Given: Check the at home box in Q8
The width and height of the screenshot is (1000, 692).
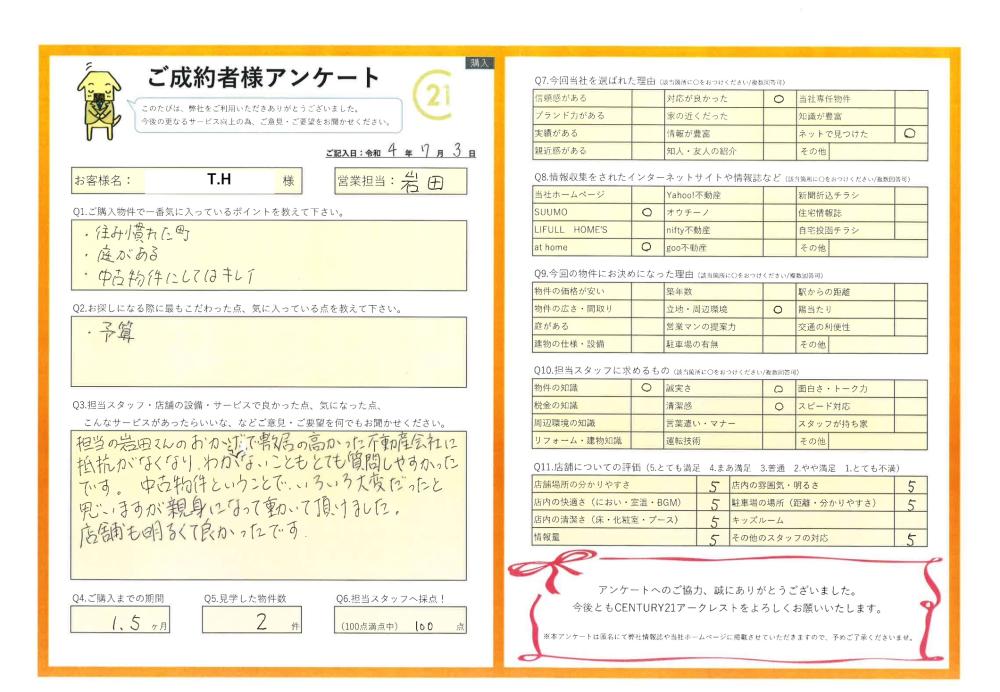Looking at the screenshot, I should 646,246.
